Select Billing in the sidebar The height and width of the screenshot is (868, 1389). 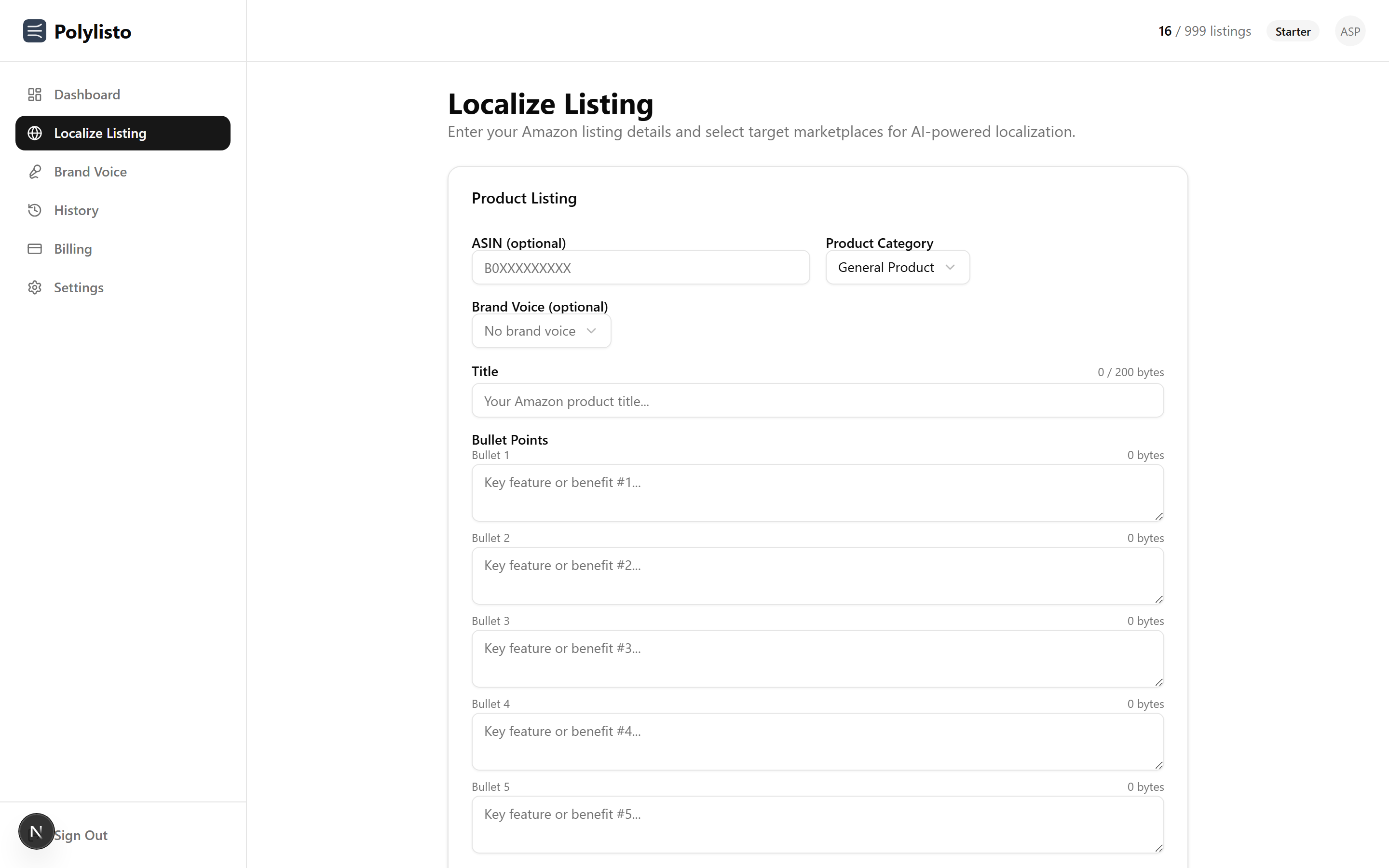point(73,248)
